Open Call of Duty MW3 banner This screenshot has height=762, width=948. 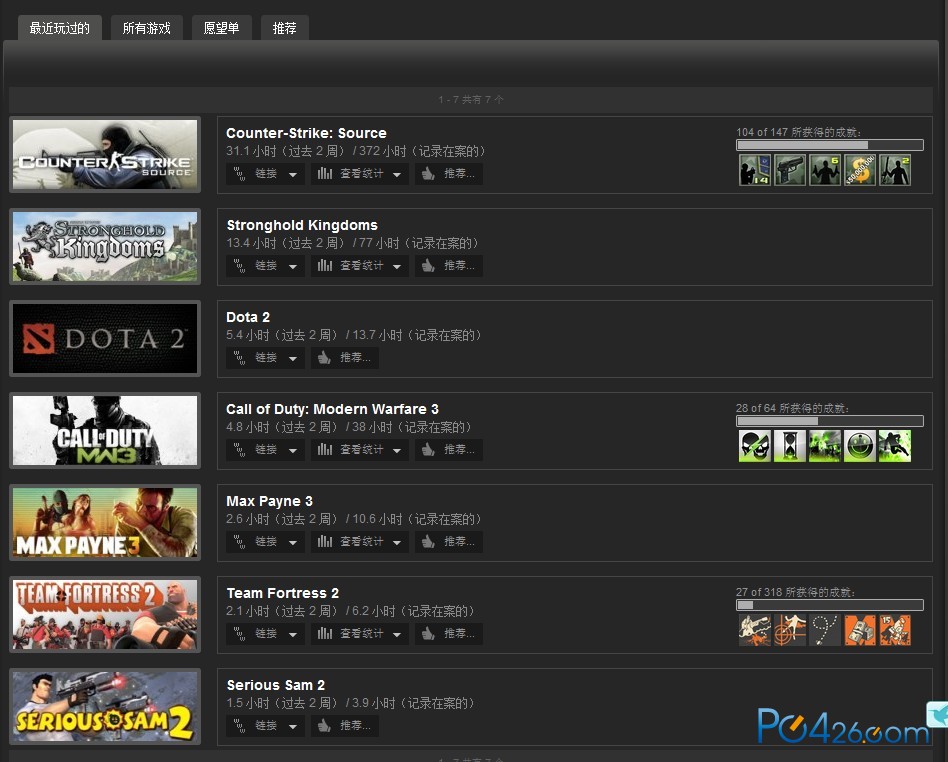[x=105, y=431]
